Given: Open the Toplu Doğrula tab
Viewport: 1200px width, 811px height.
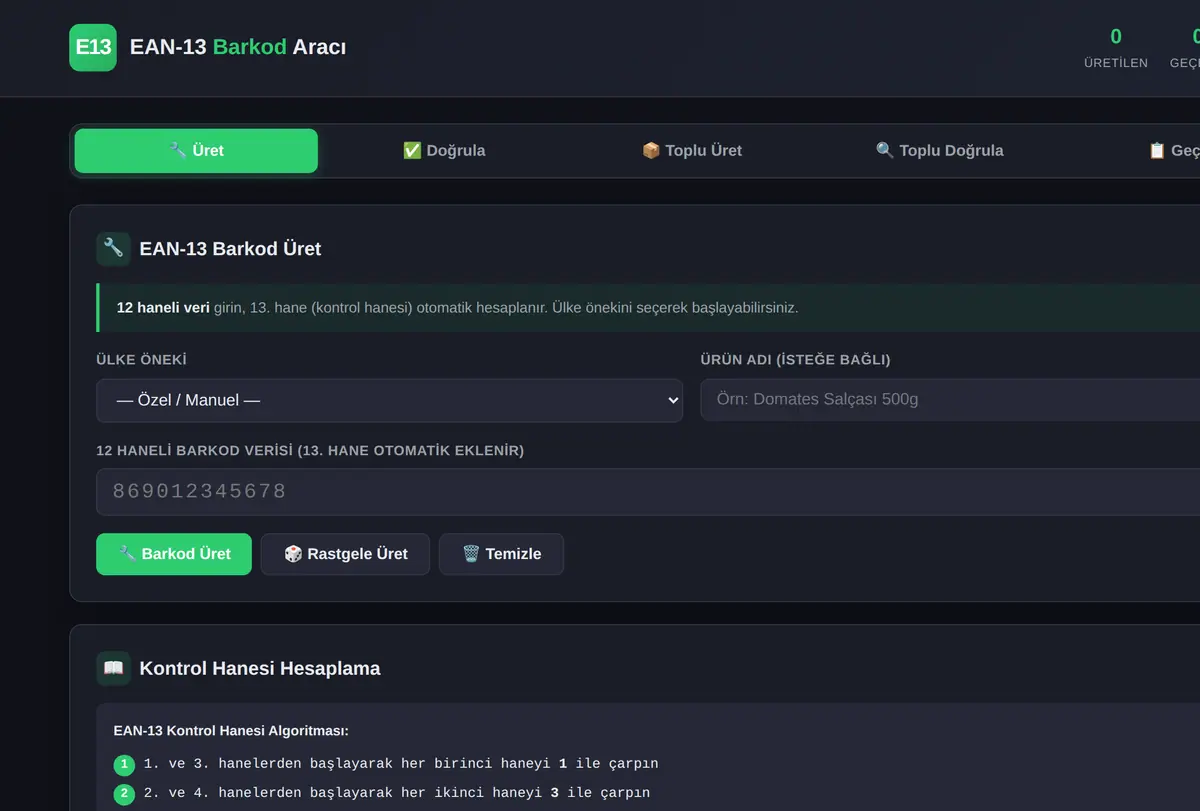Looking at the screenshot, I should [x=939, y=151].
